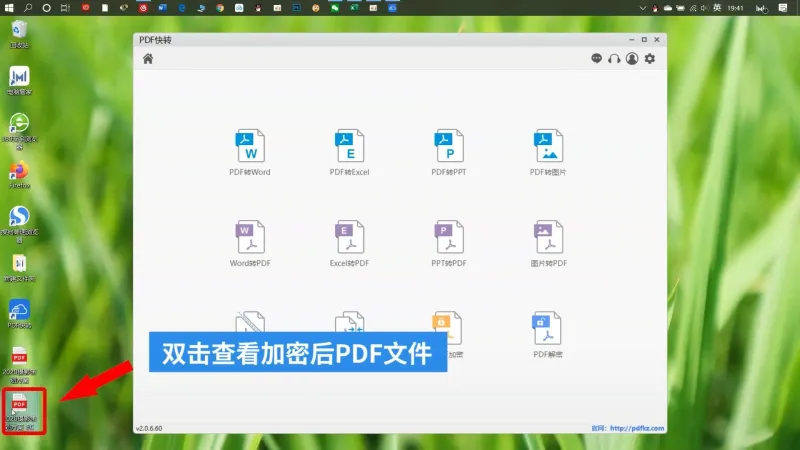This screenshot has width=800, height=450.
Task: Open the user account icon
Action: [632, 59]
